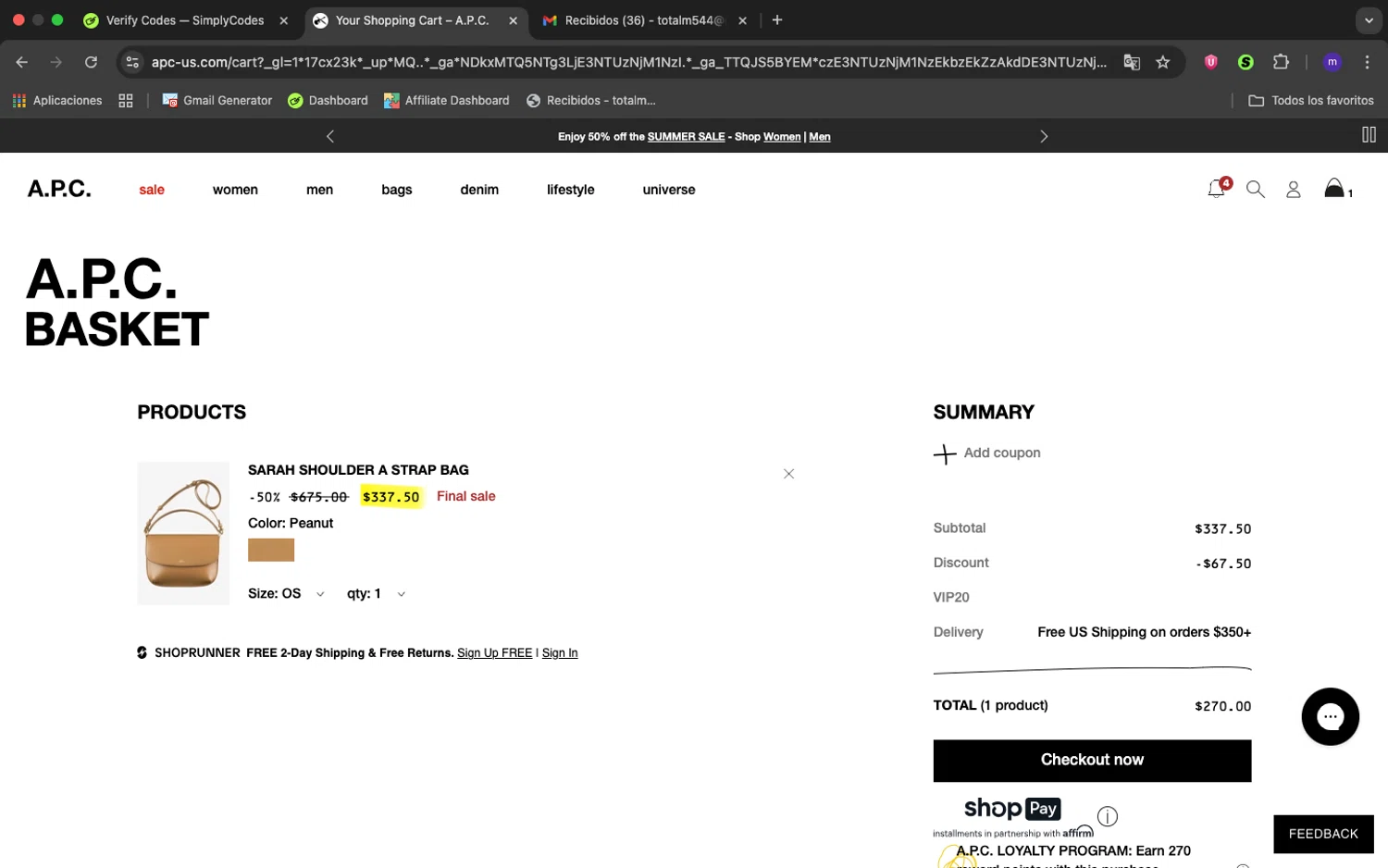The height and width of the screenshot is (868, 1388).
Task: Open the shopping bag icon
Action: 1334,188
